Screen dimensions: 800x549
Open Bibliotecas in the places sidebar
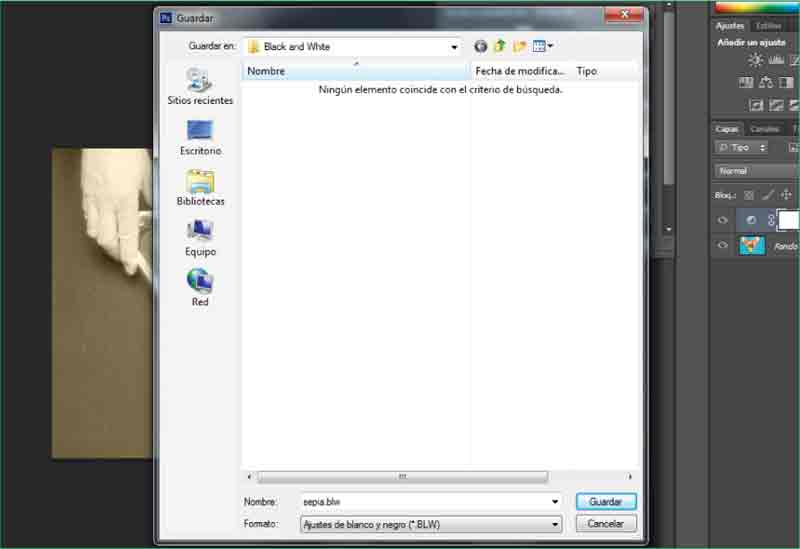(200, 187)
